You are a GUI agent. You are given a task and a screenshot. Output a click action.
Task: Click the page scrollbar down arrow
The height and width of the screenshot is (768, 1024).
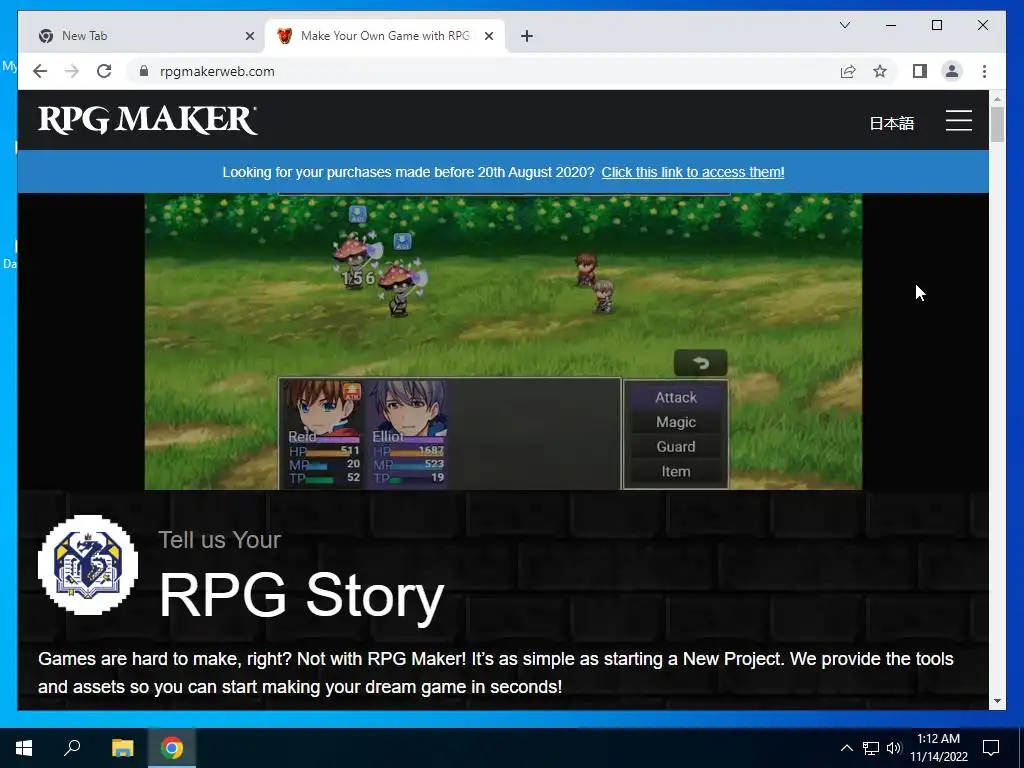[x=997, y=701]
